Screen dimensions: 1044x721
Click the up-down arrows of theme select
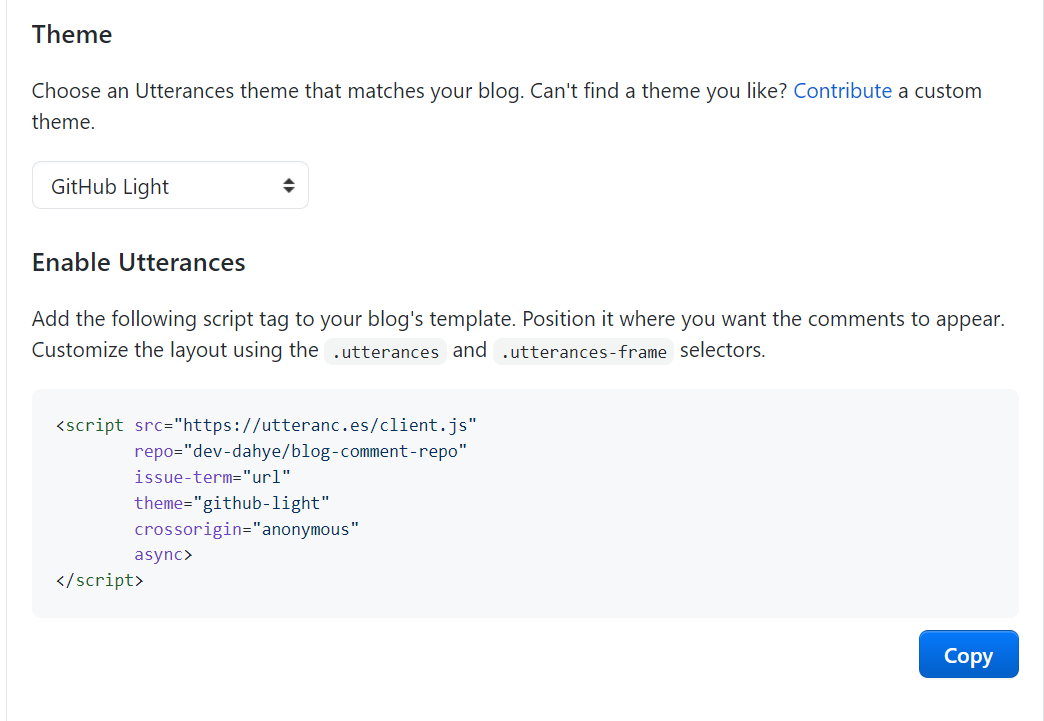point(288,185)
